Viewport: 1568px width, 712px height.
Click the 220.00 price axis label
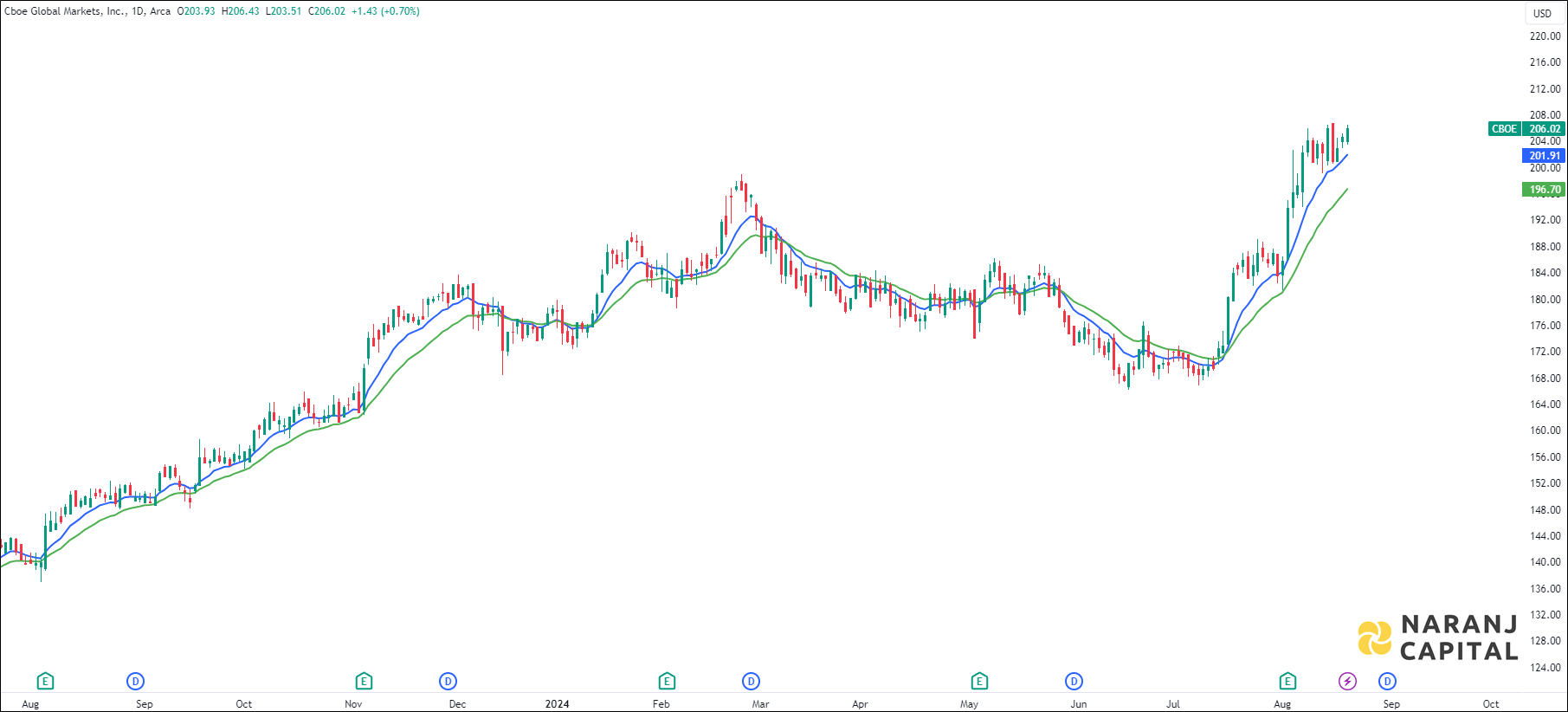1545,36
